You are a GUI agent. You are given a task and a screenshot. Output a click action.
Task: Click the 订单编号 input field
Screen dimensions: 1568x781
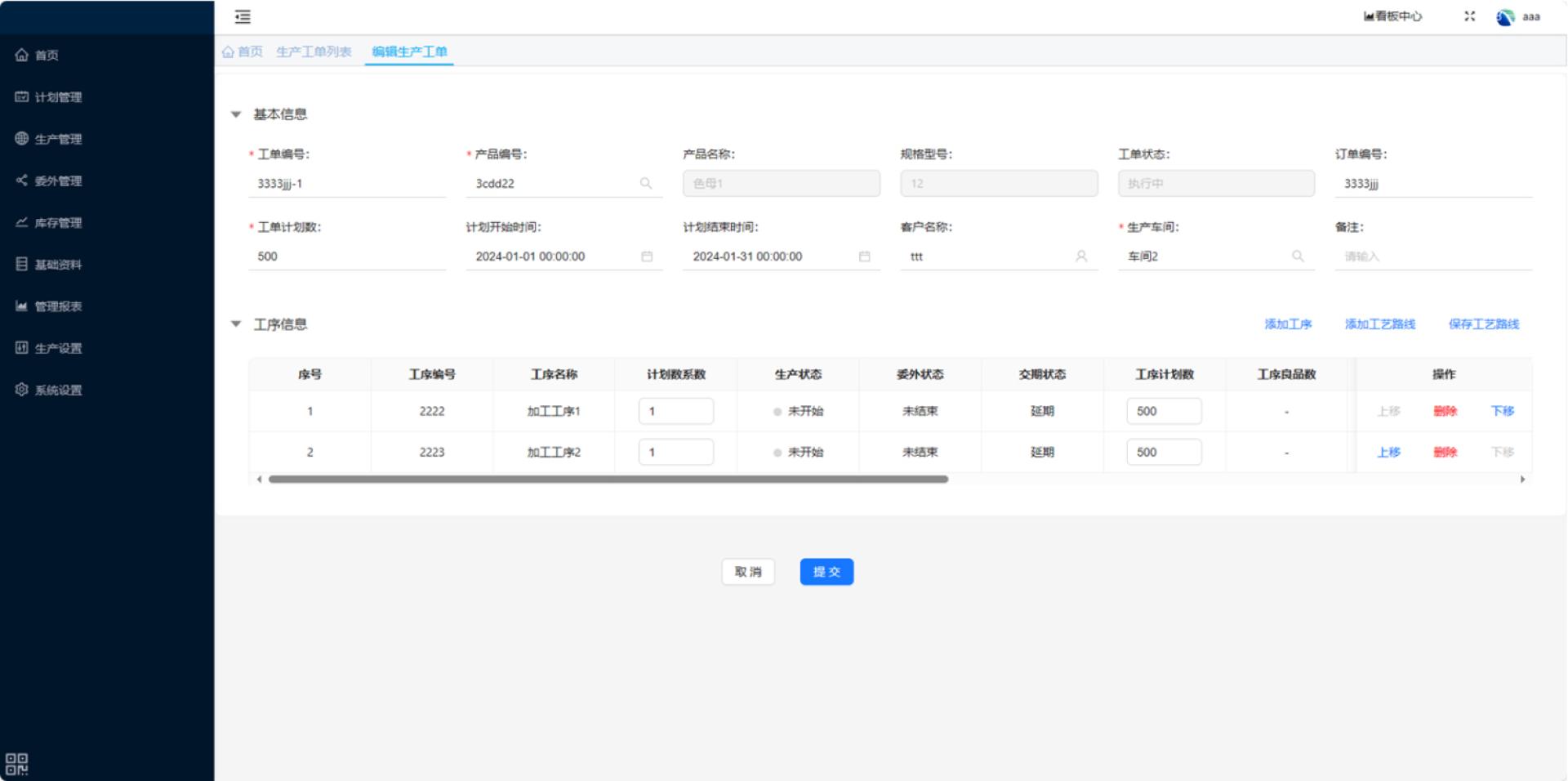[x=1433, y=184]
